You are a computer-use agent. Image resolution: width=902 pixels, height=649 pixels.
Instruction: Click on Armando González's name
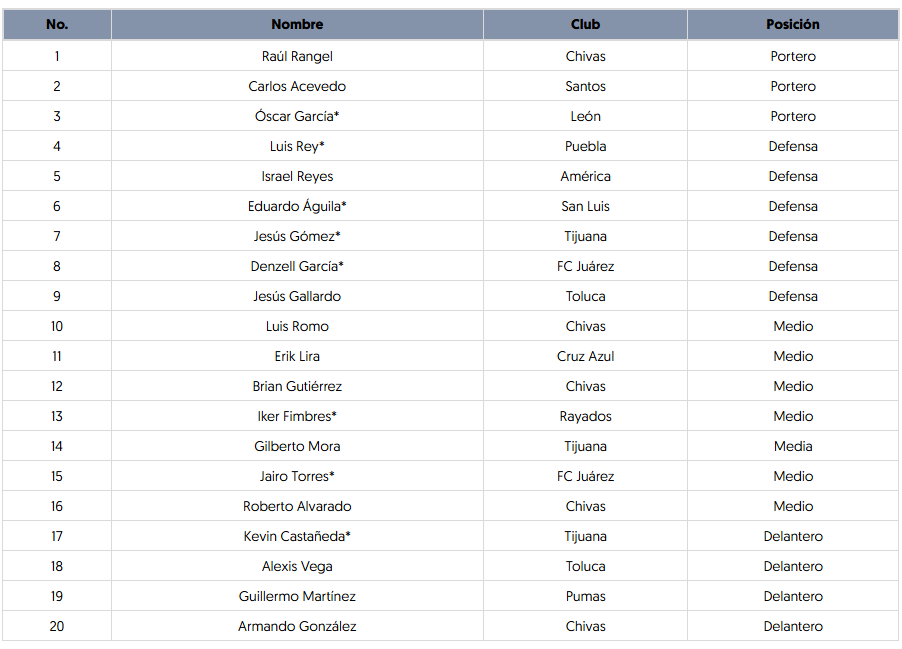[x=297, y=626]
